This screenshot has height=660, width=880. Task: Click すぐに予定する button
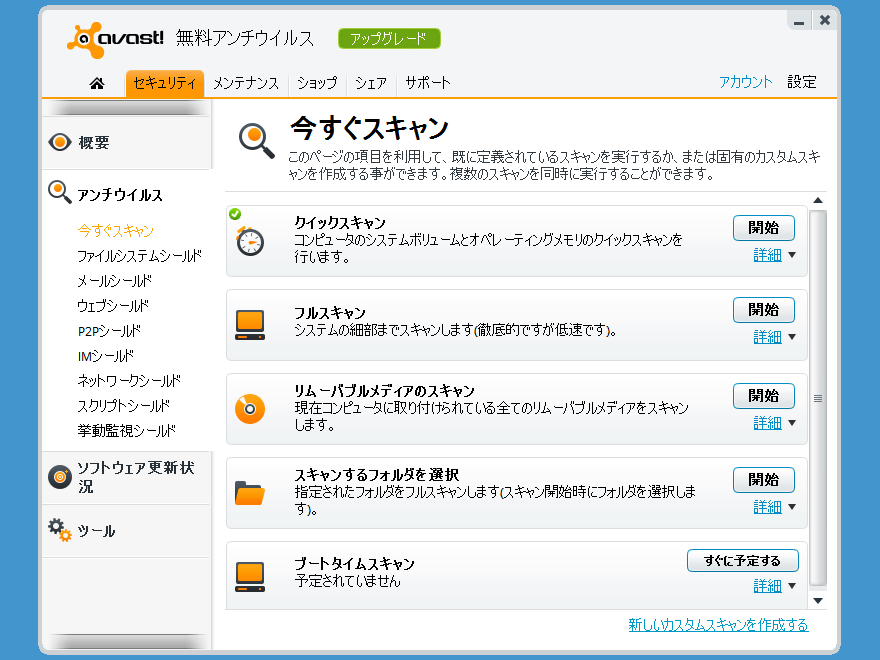[742, 561]
